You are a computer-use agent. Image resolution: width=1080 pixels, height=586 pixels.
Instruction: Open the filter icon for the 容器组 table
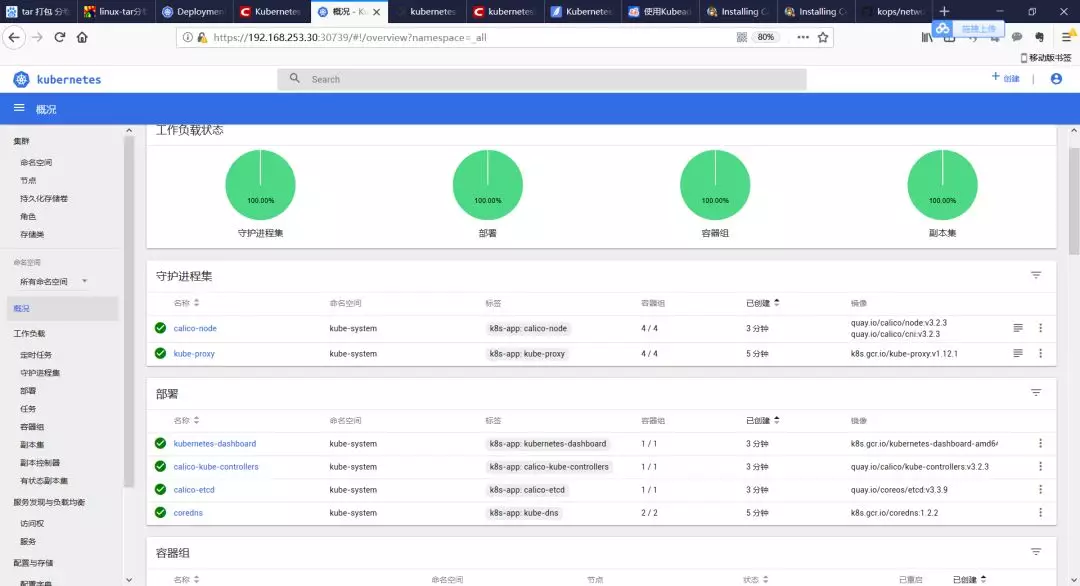[1036, 552]
